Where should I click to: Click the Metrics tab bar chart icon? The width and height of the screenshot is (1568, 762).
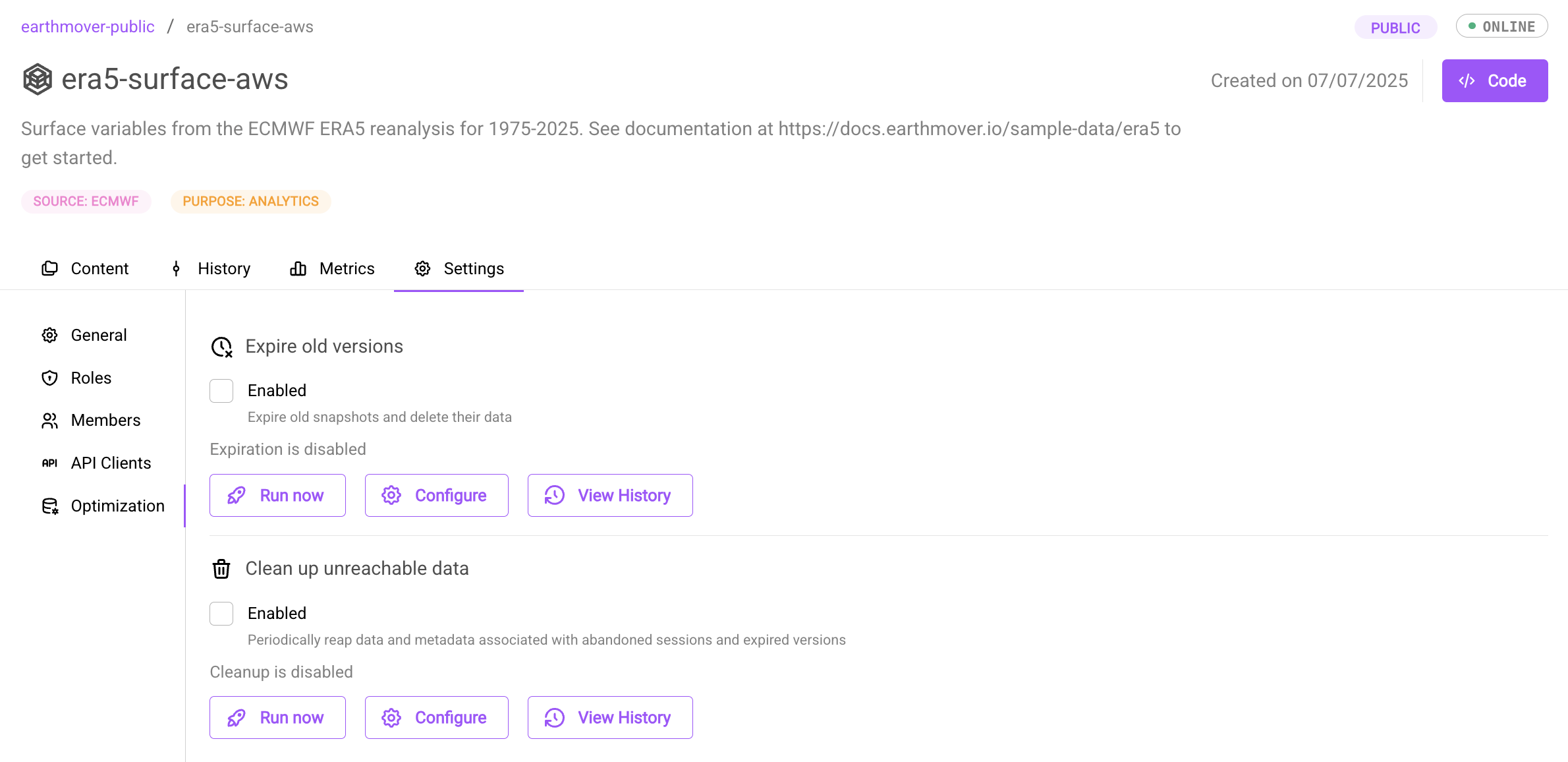298,268
